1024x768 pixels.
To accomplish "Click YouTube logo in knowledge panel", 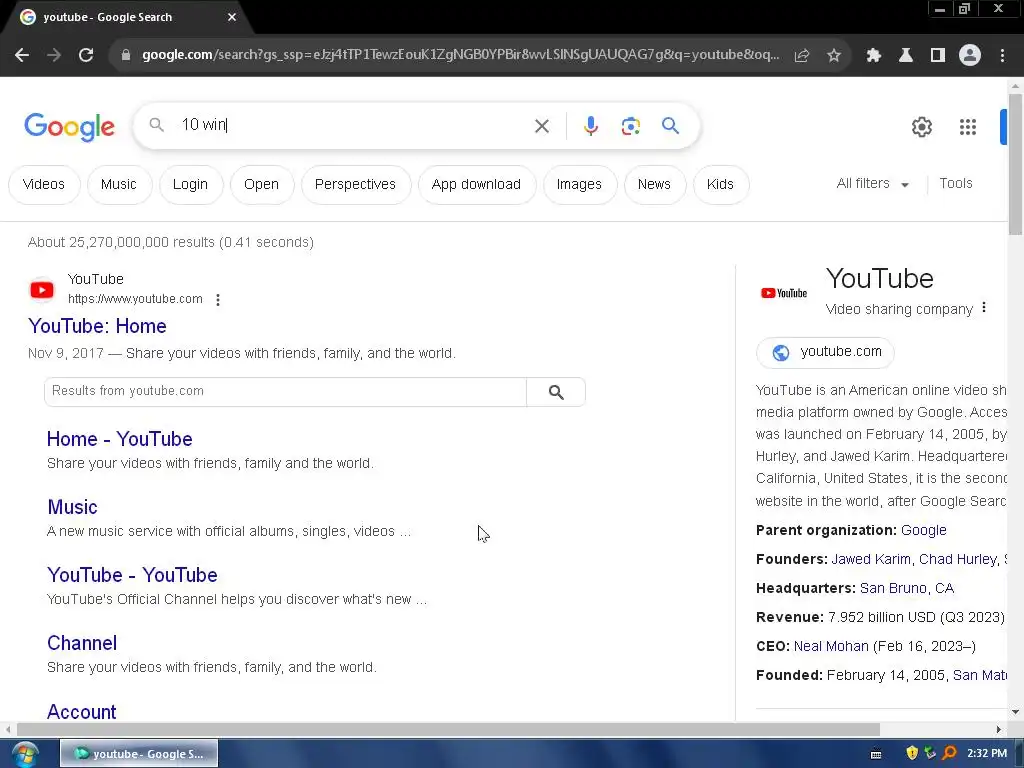I will 784,293.
